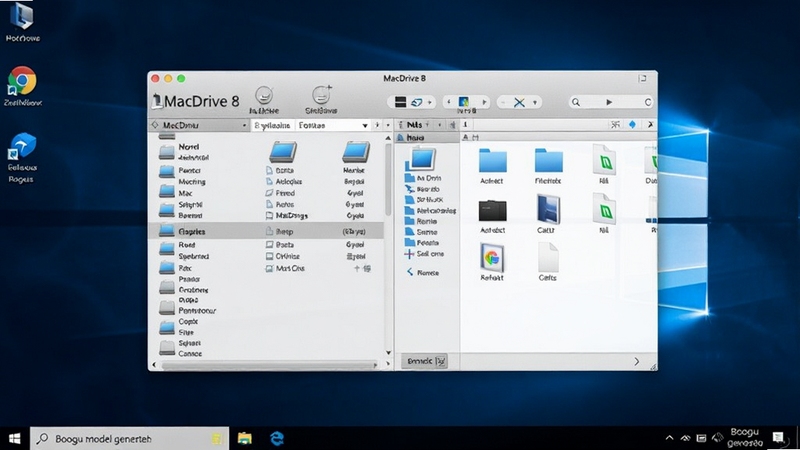Open the dropdown arrow next to blue X
This screenshot has width=800, height=450.
pyautogui.click(x=535, y=103)
